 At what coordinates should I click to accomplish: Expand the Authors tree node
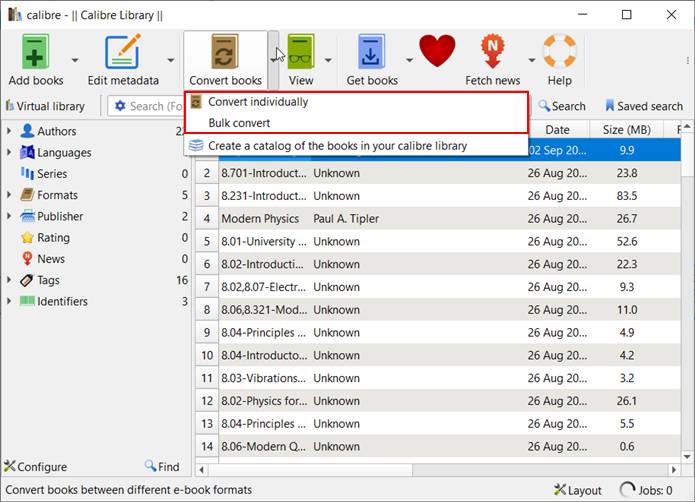(x=9, y=131)
